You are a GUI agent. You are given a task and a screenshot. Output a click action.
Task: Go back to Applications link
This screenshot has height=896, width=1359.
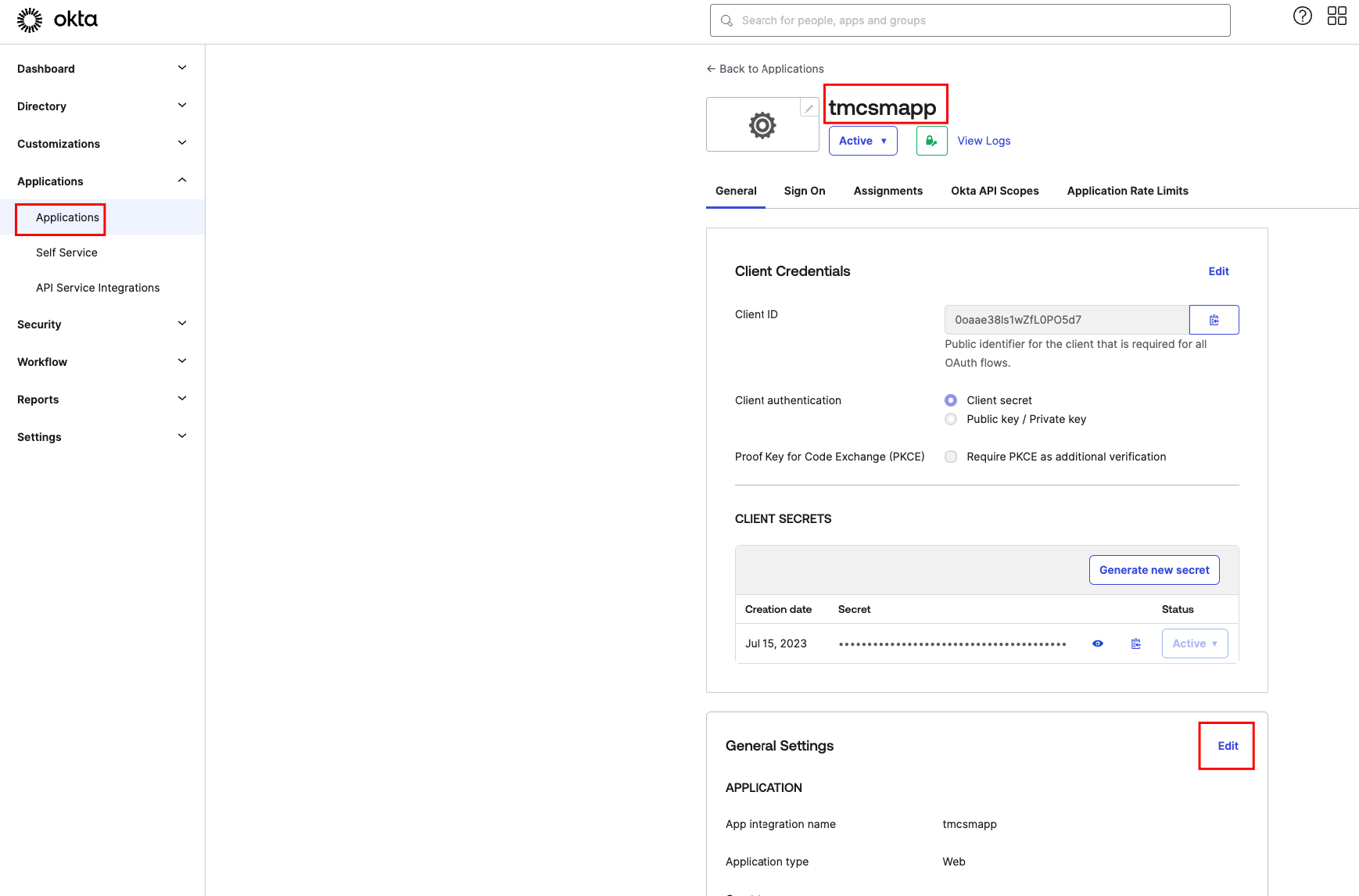click(x=765, y=69)
